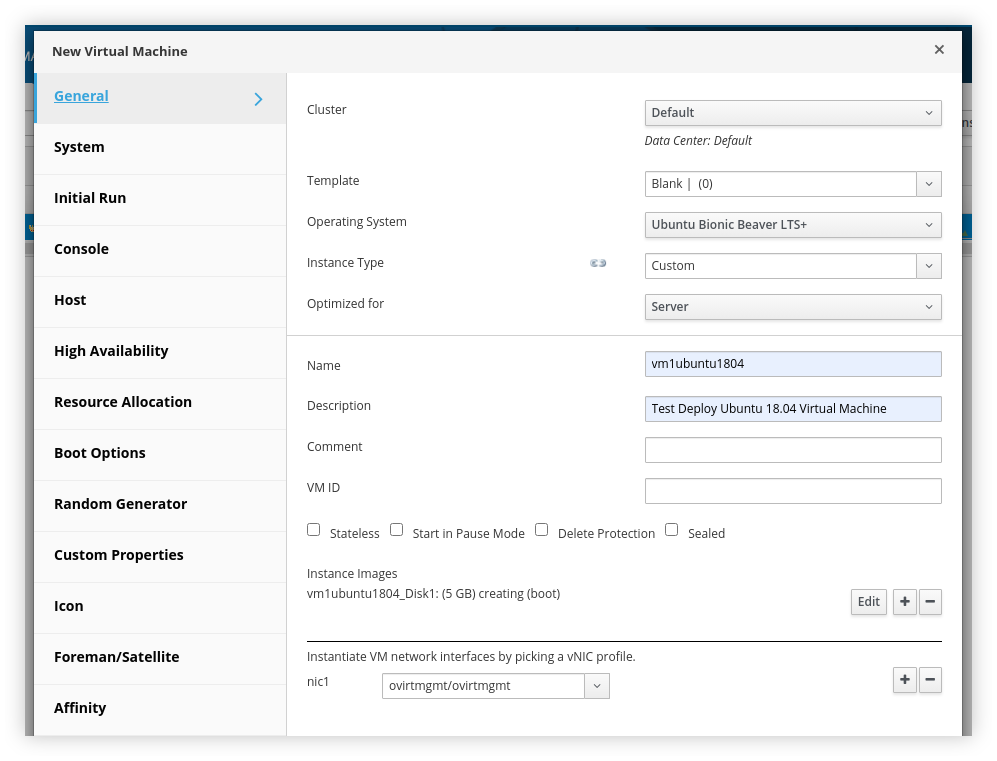This screenshot has height=761, width=997.
Task: Close the New Virtual Machine dialog
Action: coord(939,50)
